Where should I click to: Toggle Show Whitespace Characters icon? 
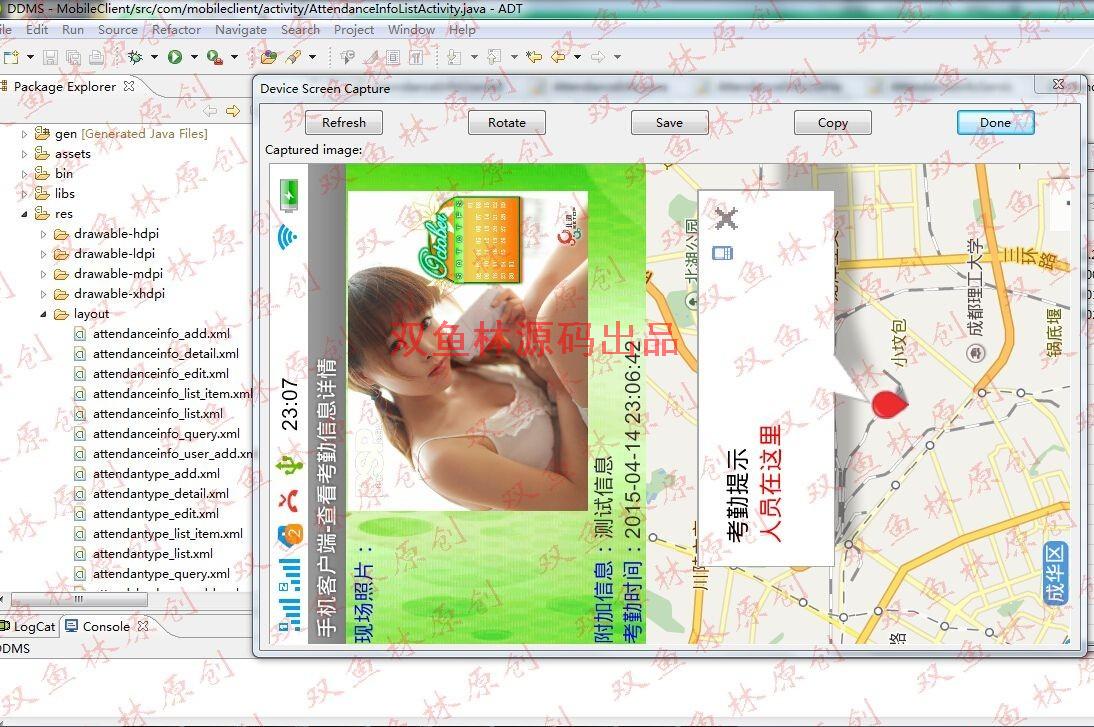[x=417, y=57]
